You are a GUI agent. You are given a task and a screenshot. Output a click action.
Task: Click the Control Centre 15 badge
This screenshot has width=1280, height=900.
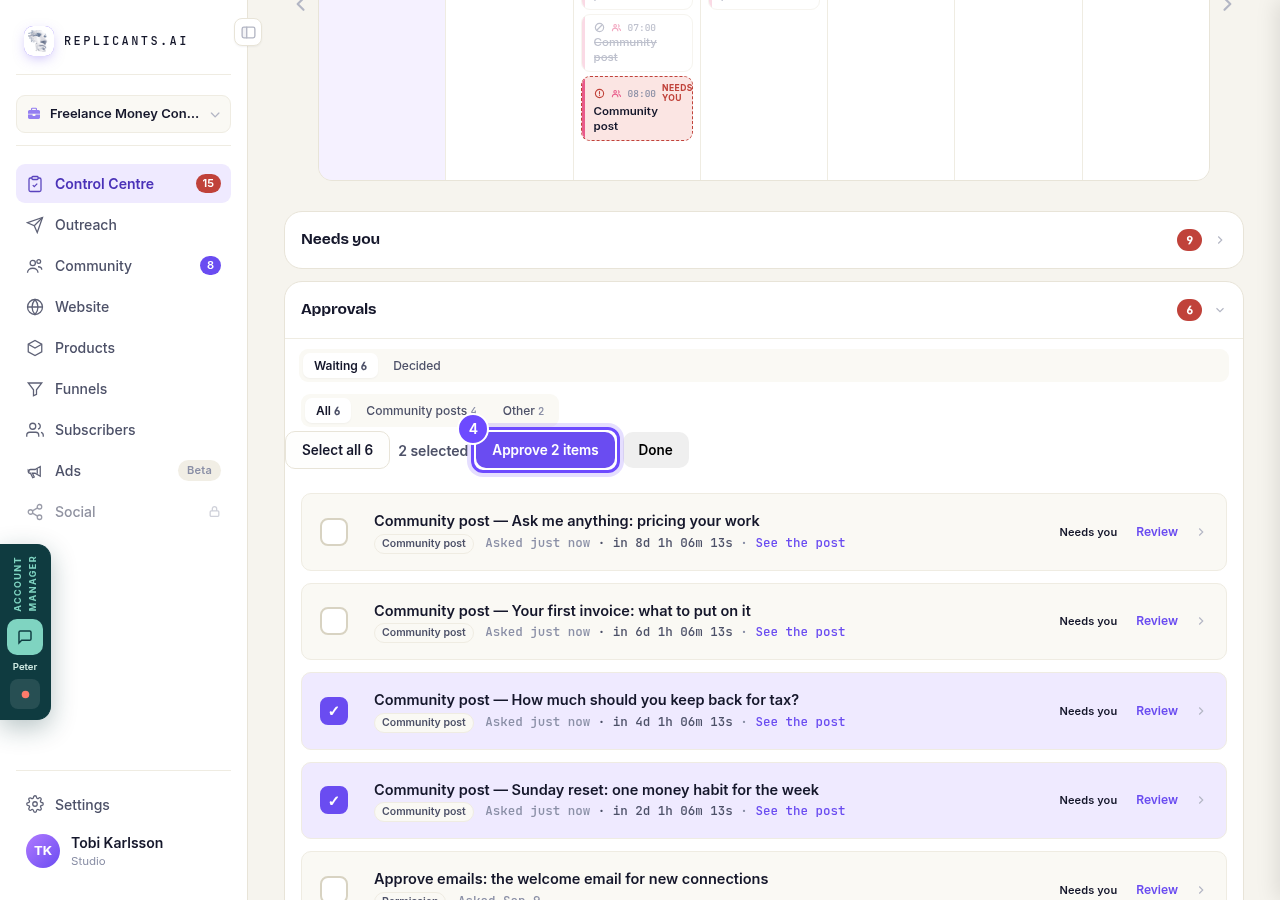pyautogui.click(x=208, y=184)
